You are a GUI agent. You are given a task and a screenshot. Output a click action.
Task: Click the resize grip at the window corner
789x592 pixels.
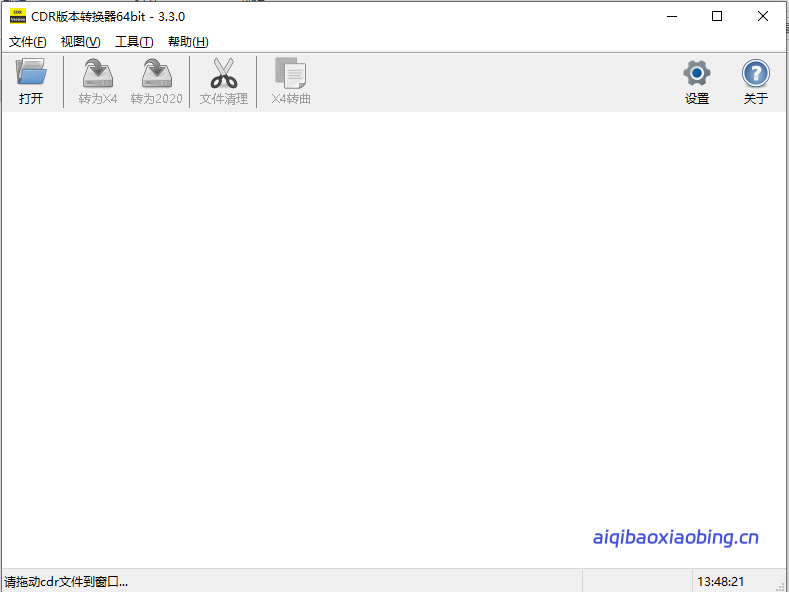pos(780,584)
